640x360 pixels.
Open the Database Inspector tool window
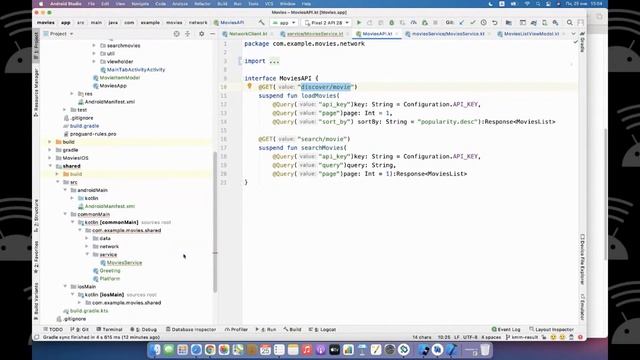tap(191, 329)
